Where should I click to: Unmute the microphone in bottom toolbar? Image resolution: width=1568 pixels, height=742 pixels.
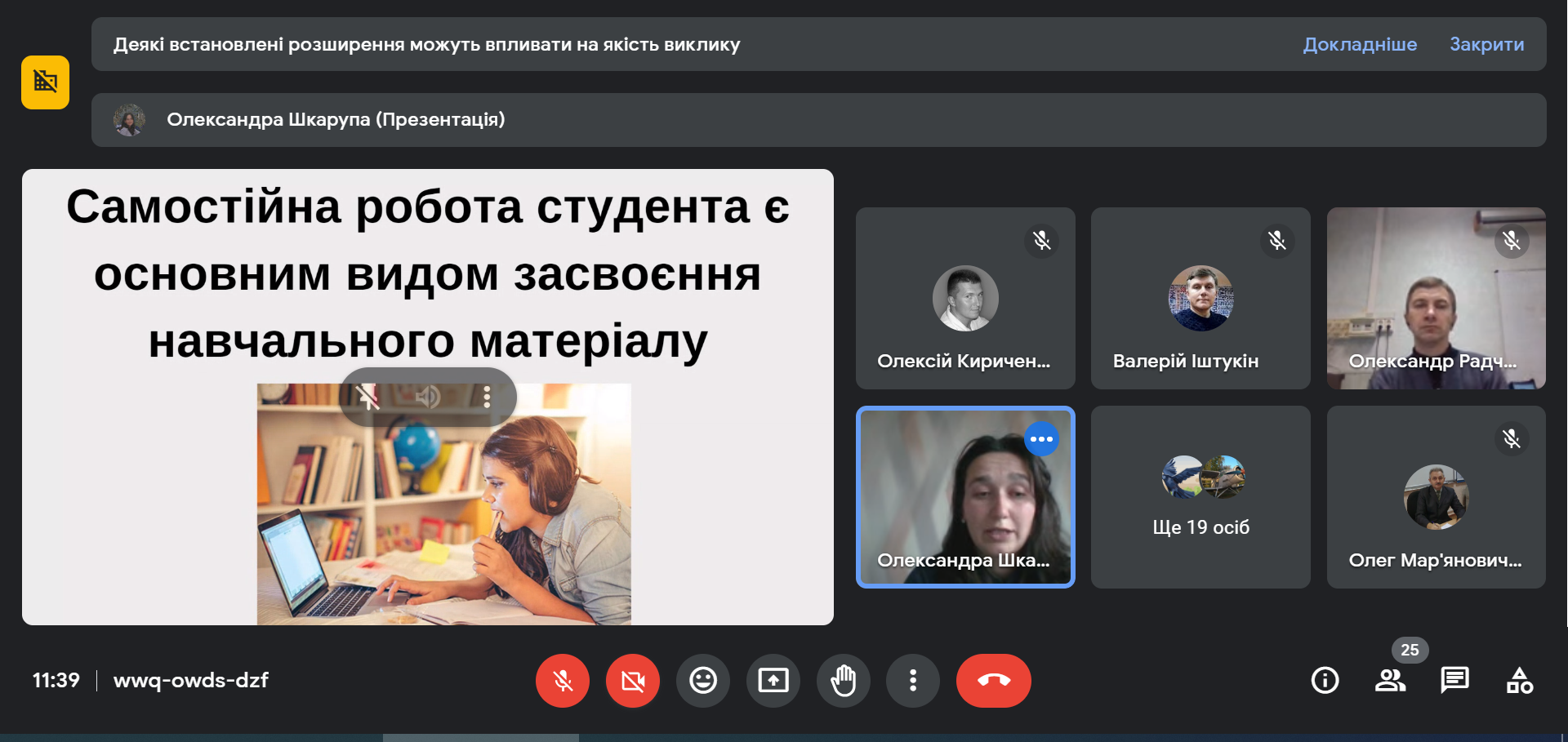point(562,681)
